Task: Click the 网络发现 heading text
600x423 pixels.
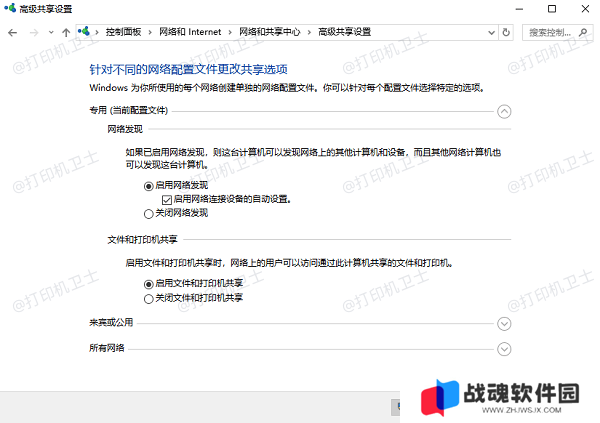Action: (125, 129)
